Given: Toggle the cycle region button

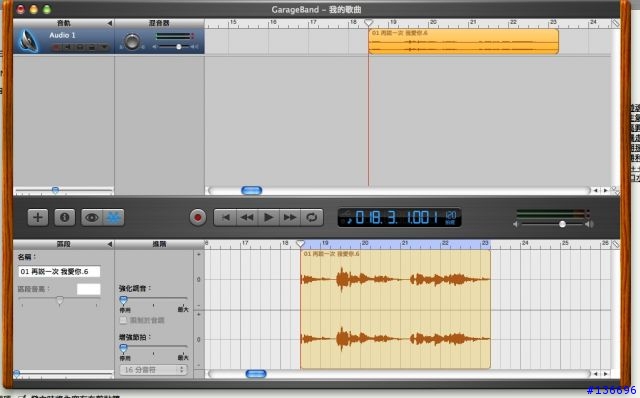Looking at the screenshot, I should pyautogui.click(x=312, y=217).
